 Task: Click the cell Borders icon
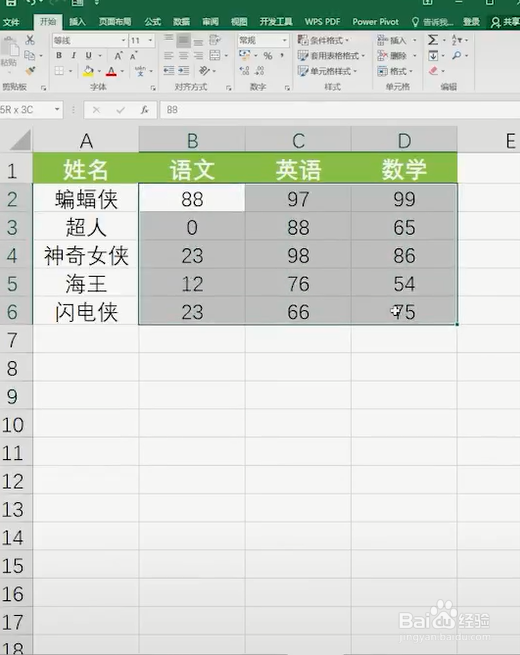click(59, 71)
